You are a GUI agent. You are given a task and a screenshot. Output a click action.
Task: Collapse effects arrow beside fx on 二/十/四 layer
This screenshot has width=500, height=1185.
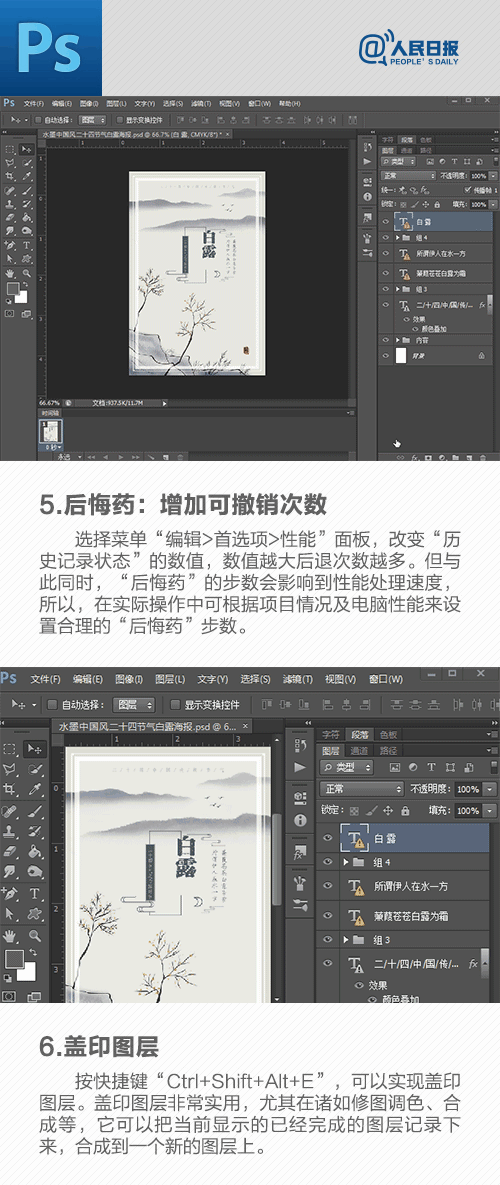tap(485, 964)
